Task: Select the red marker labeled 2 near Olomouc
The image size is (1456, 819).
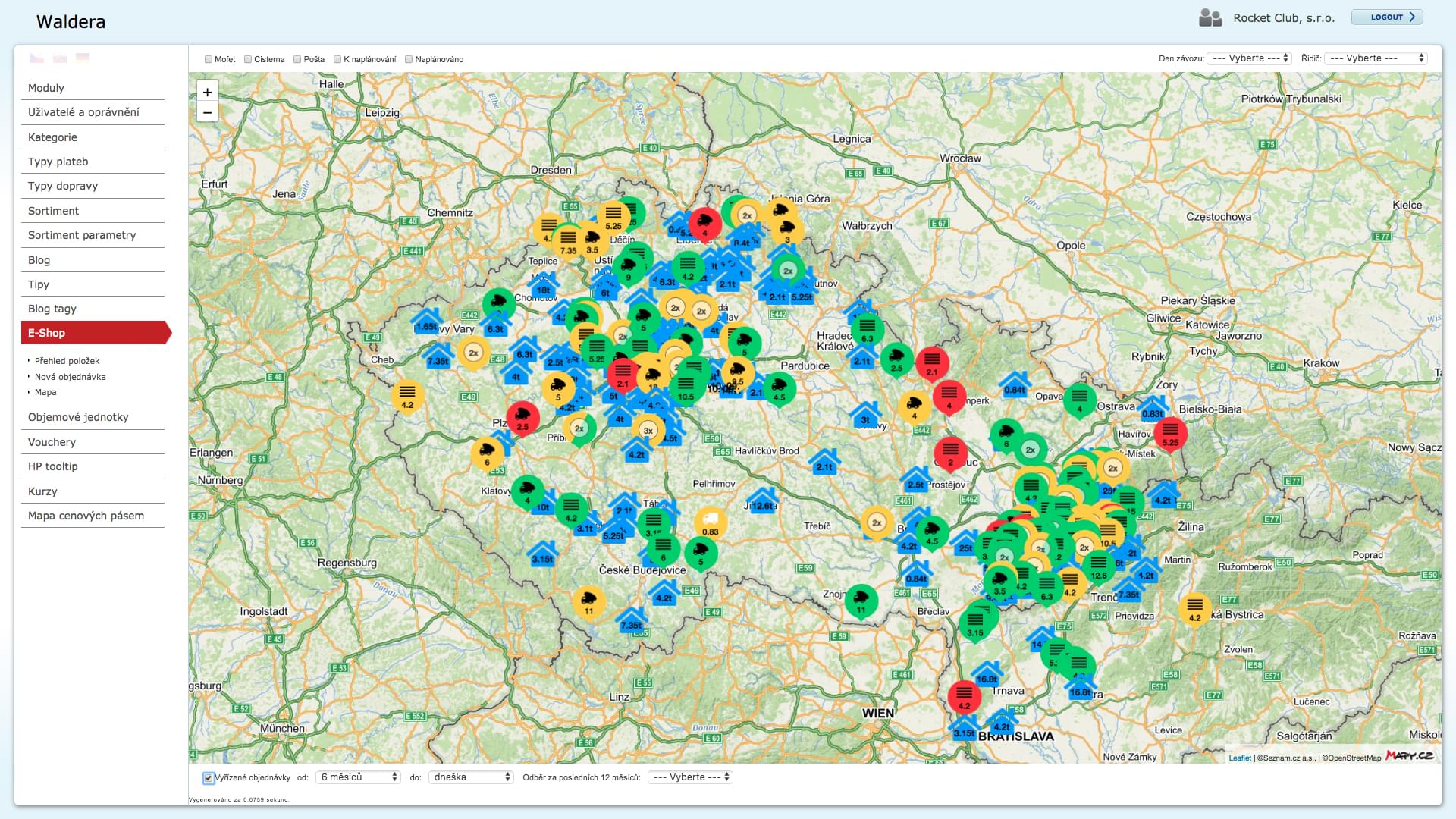Action: point(950,453)
